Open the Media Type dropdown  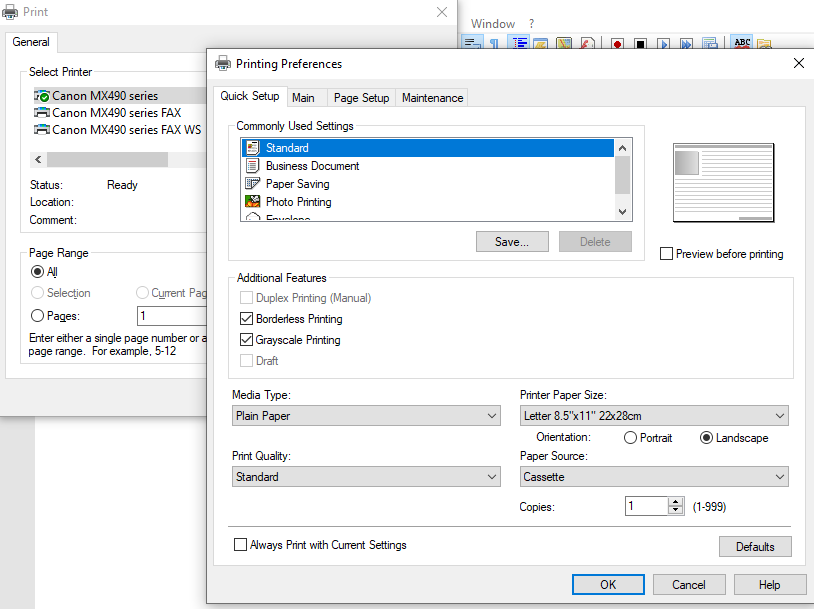(365, 416)
